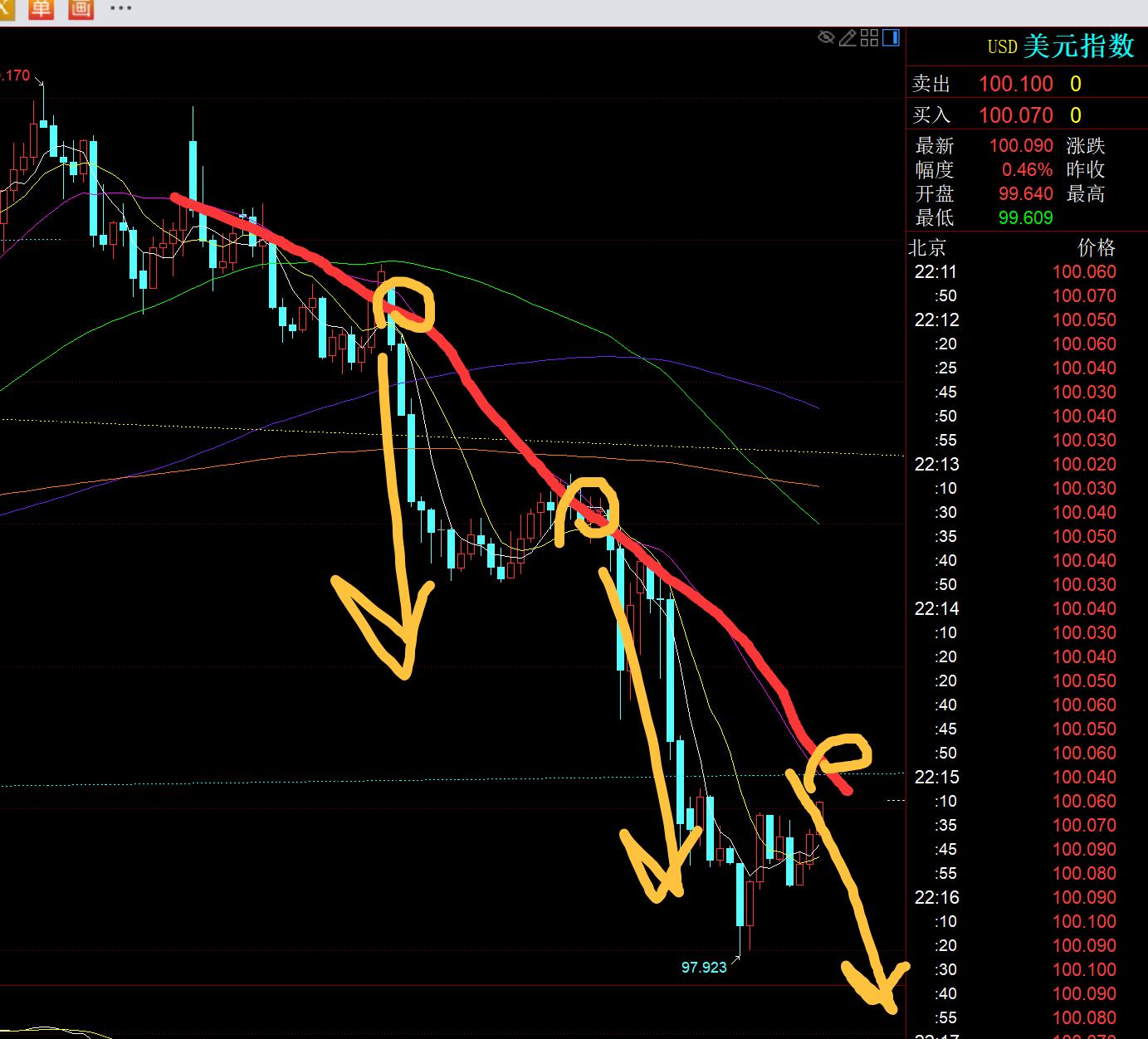Expand the three-dot more options menu
This screenshot has width=1148, height=1039.
(x=120, y=8)
